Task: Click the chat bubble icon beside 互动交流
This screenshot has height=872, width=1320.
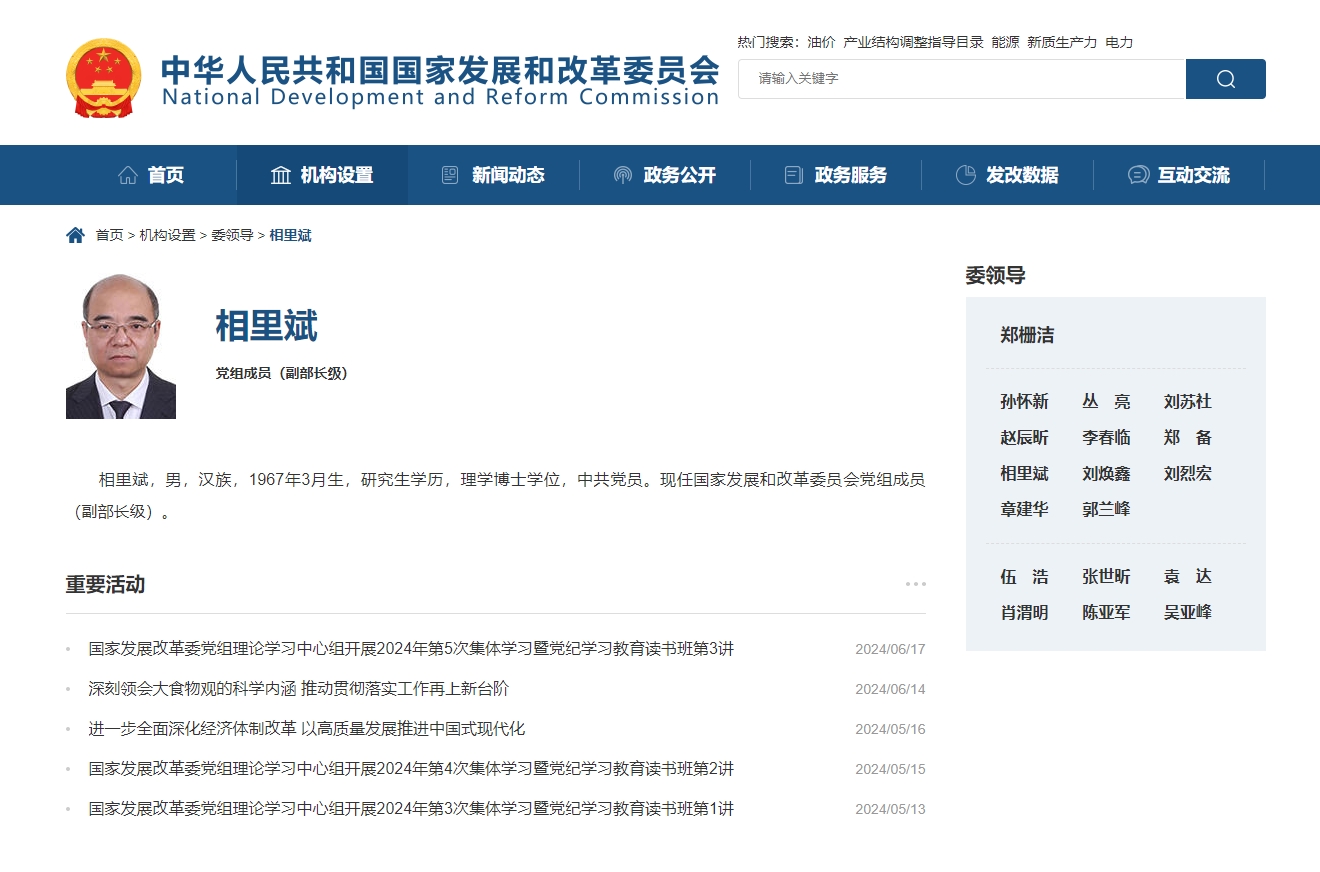Action: [x=1138, y=175]
